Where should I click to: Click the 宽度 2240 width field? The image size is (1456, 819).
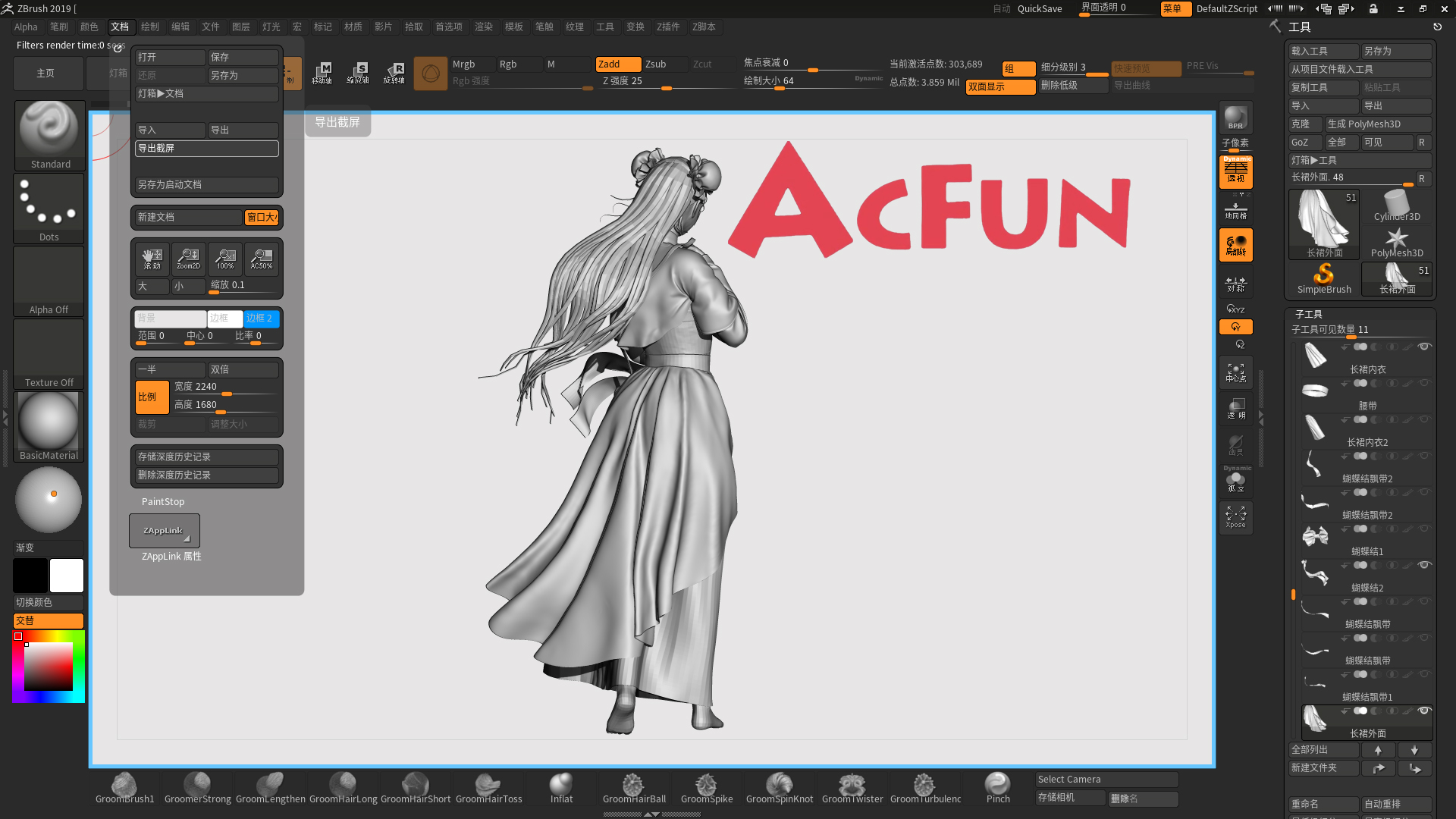click(225, 388)
